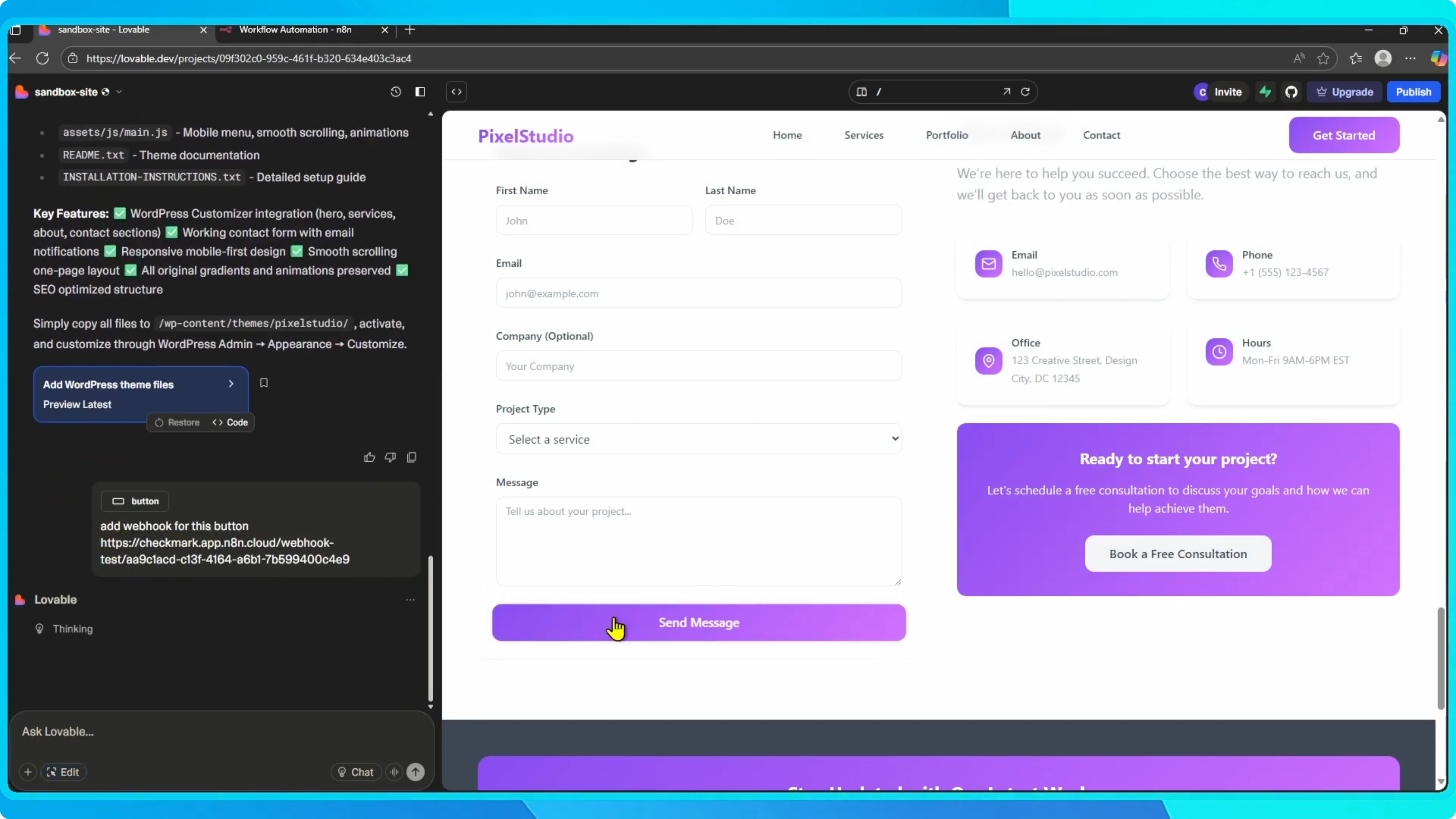
Task: View the Code for this edit
Action: [x=230, y=422]
